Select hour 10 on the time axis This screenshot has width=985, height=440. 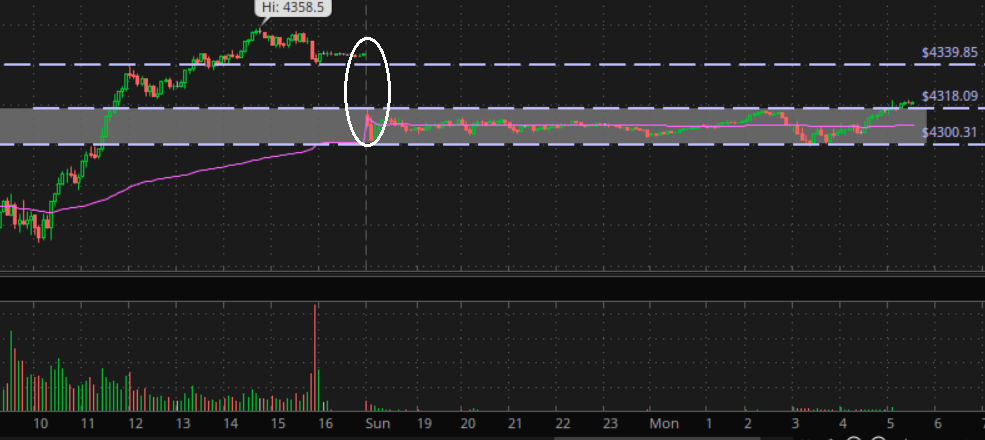click(40, 423)
